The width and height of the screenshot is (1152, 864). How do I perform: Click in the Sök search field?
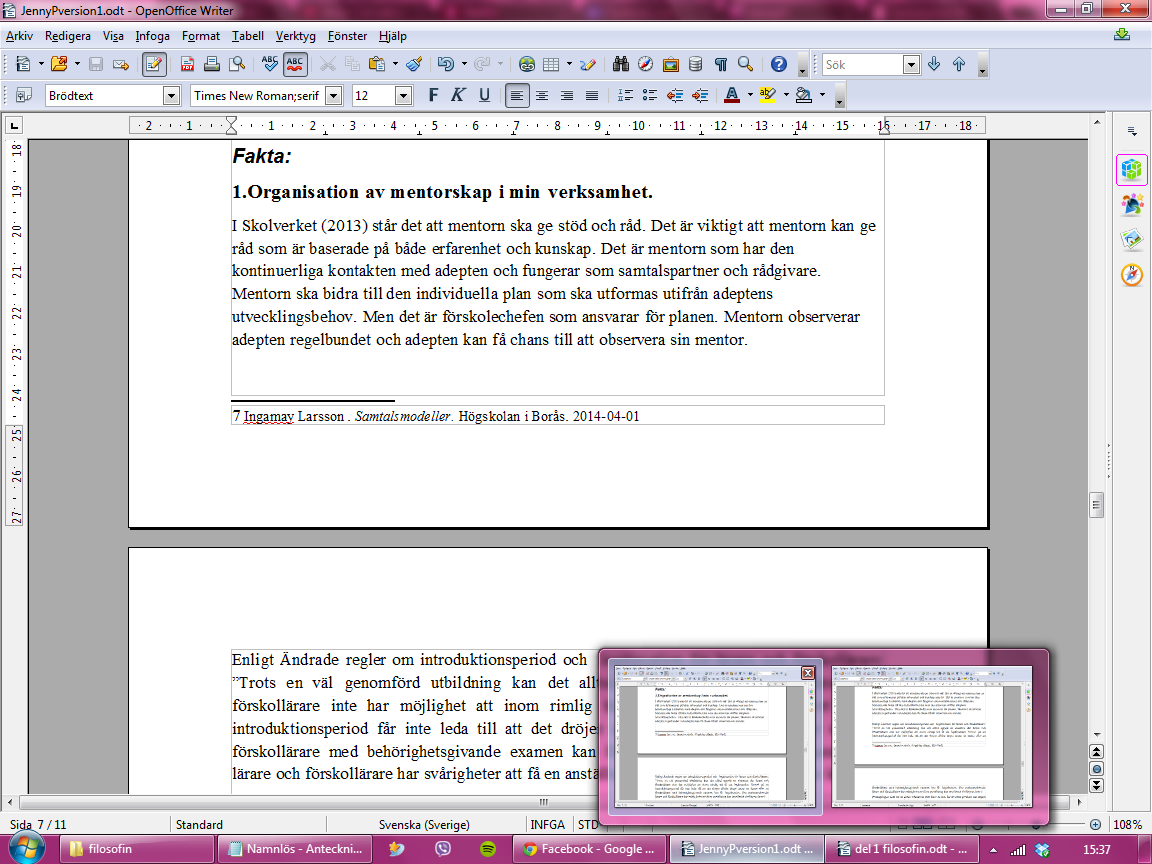coord(863,65)
